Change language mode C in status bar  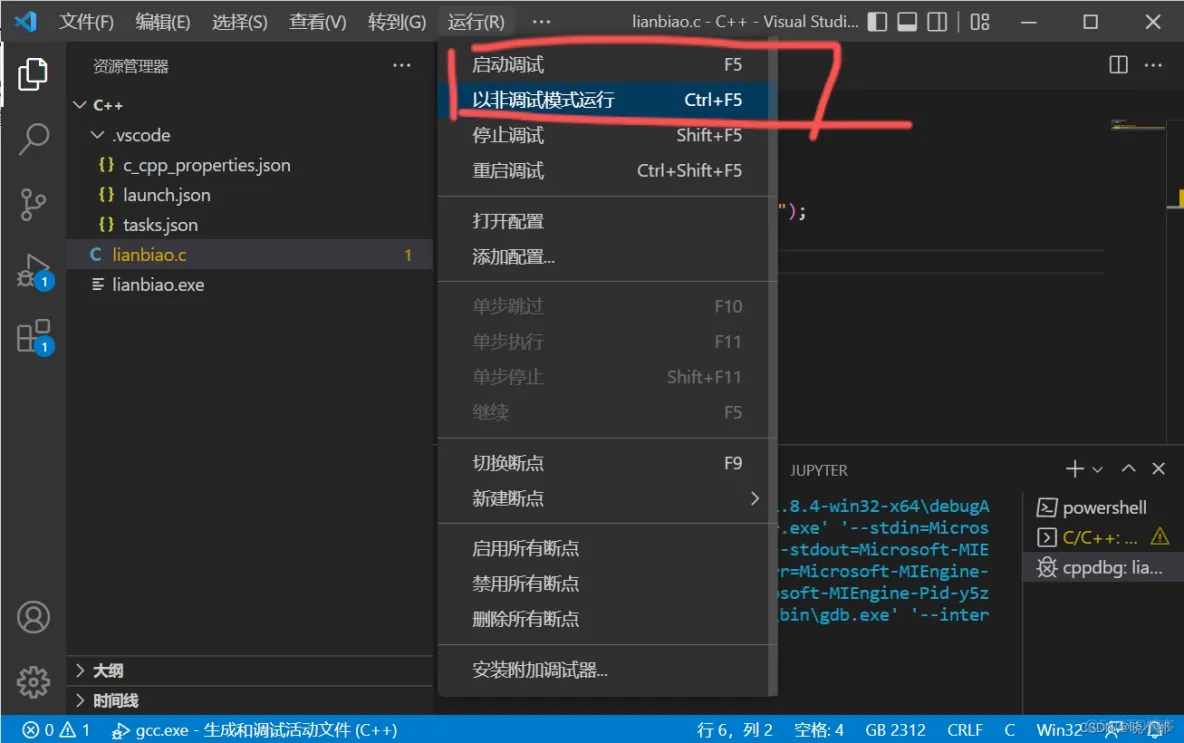pos(1010,730)
